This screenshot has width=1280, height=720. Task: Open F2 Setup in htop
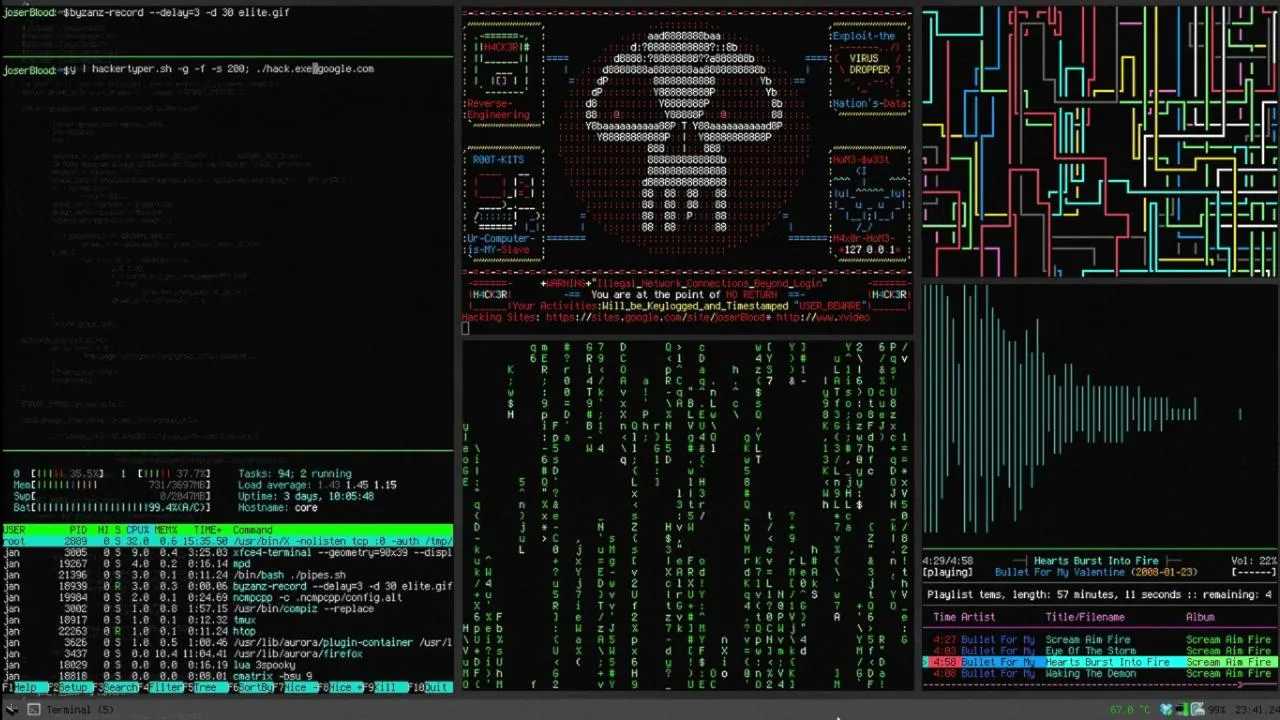pos(68,688)
